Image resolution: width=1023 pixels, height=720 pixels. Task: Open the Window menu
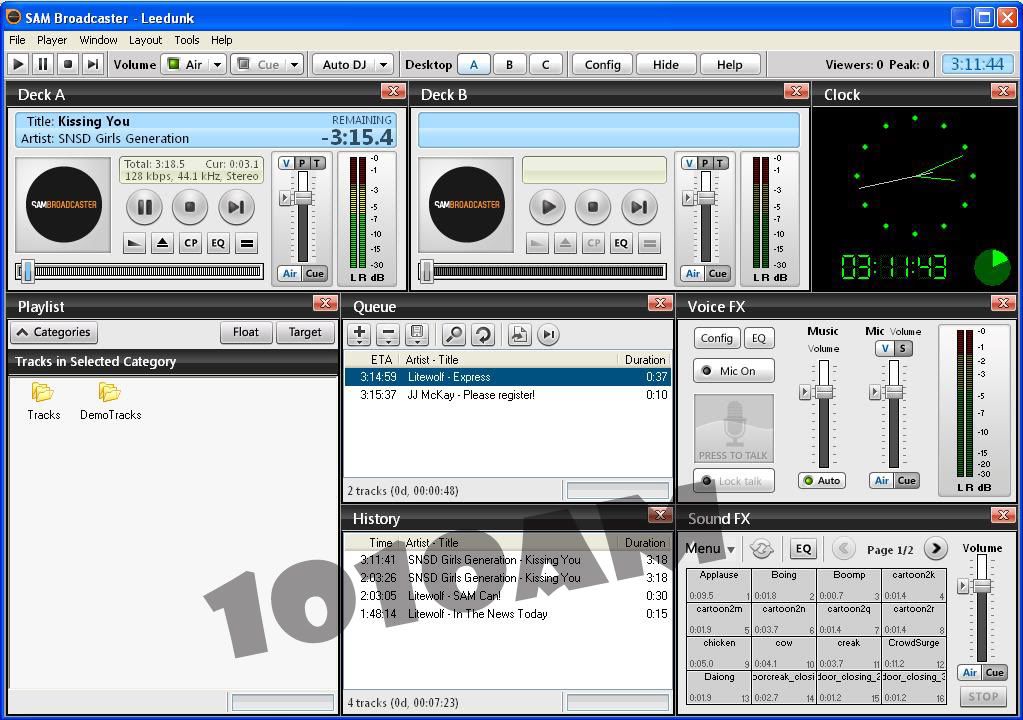point(98,40)
